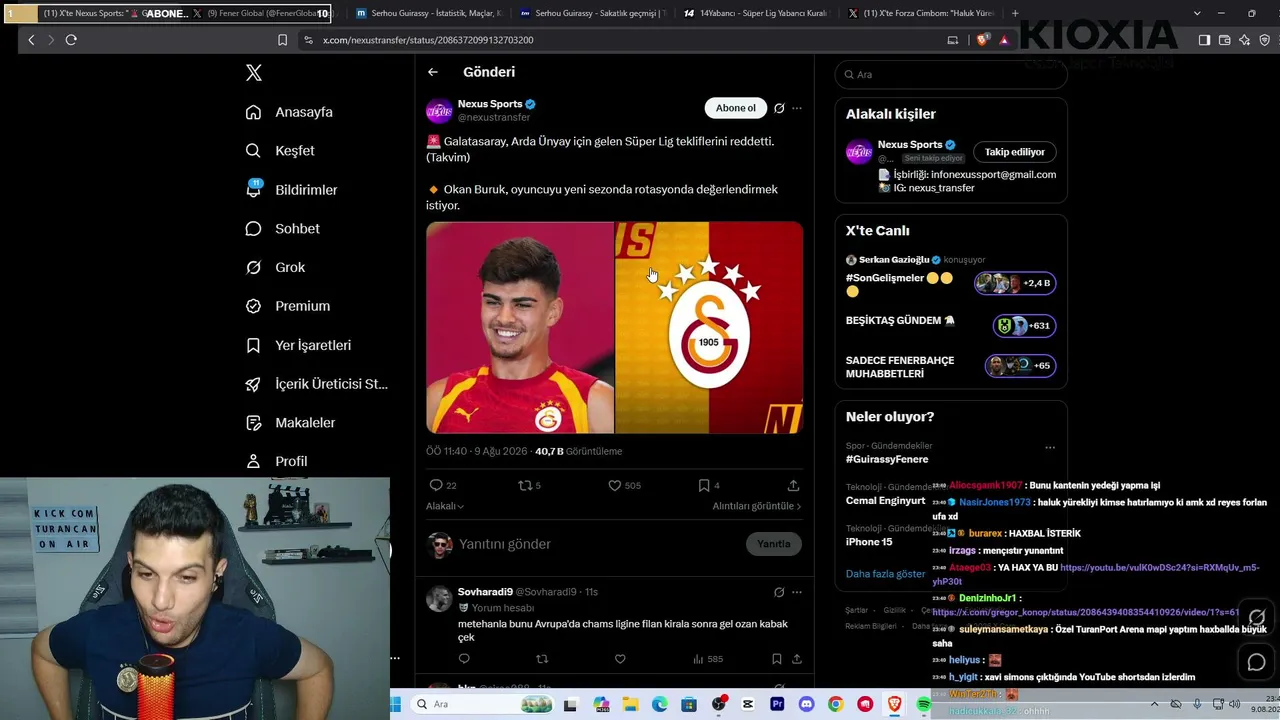Click the Brave Shields icon in address bar
The width and height of the screenshot is (1280, 720).
(x=983, y=40)
